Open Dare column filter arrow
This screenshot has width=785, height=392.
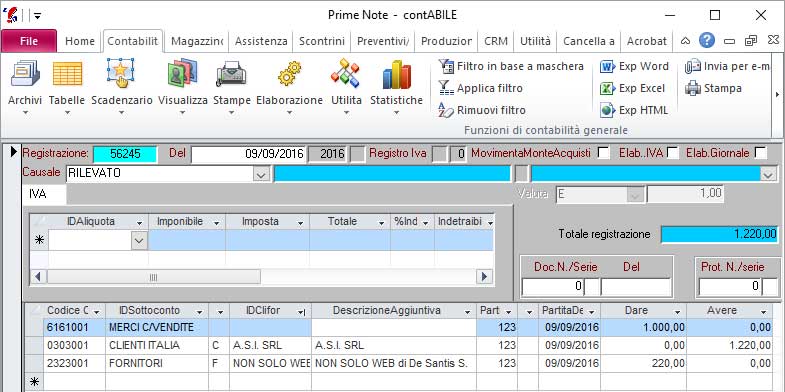pos(677,312)
